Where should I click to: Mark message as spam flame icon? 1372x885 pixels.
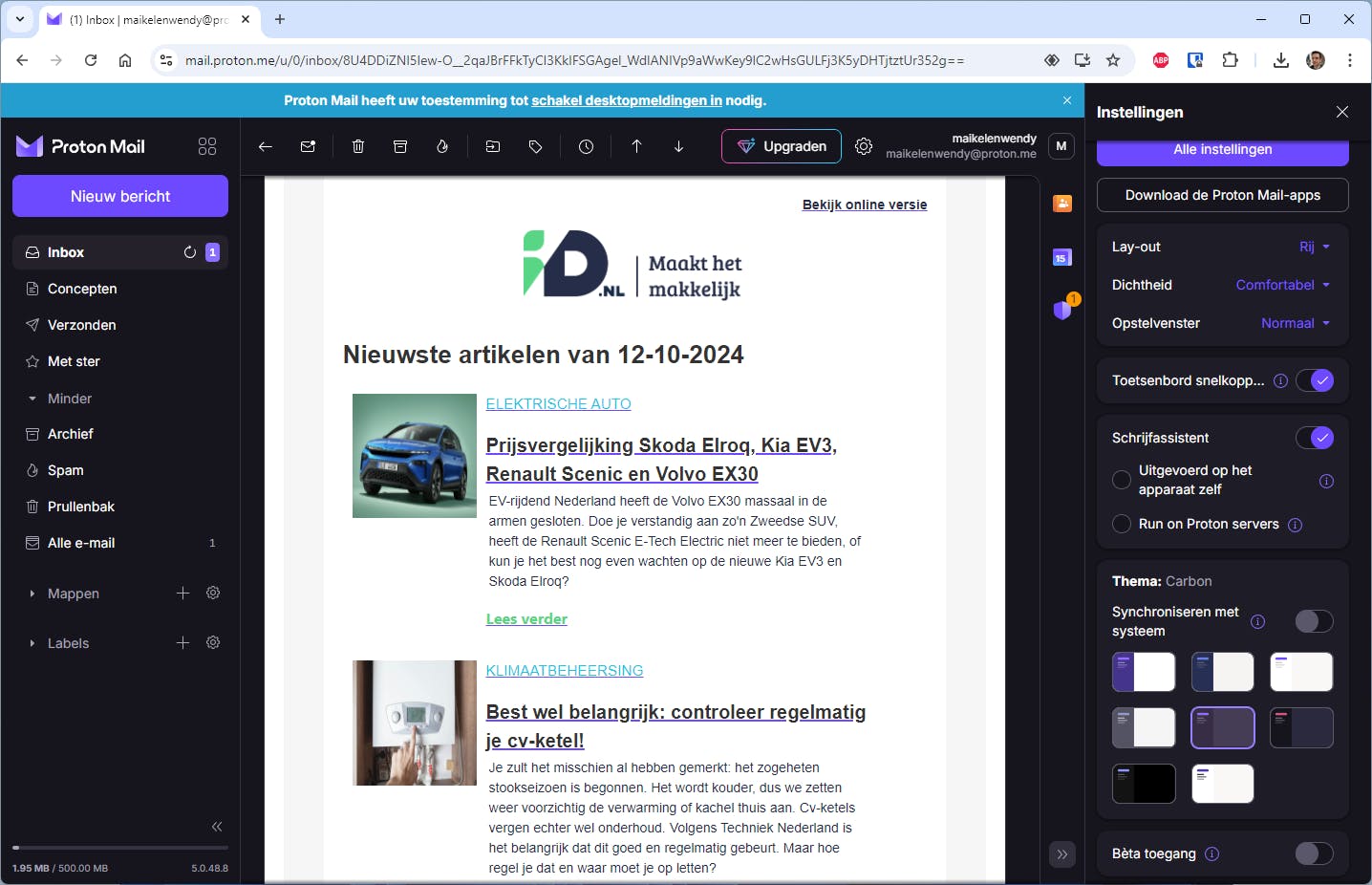tap(442, 146)
